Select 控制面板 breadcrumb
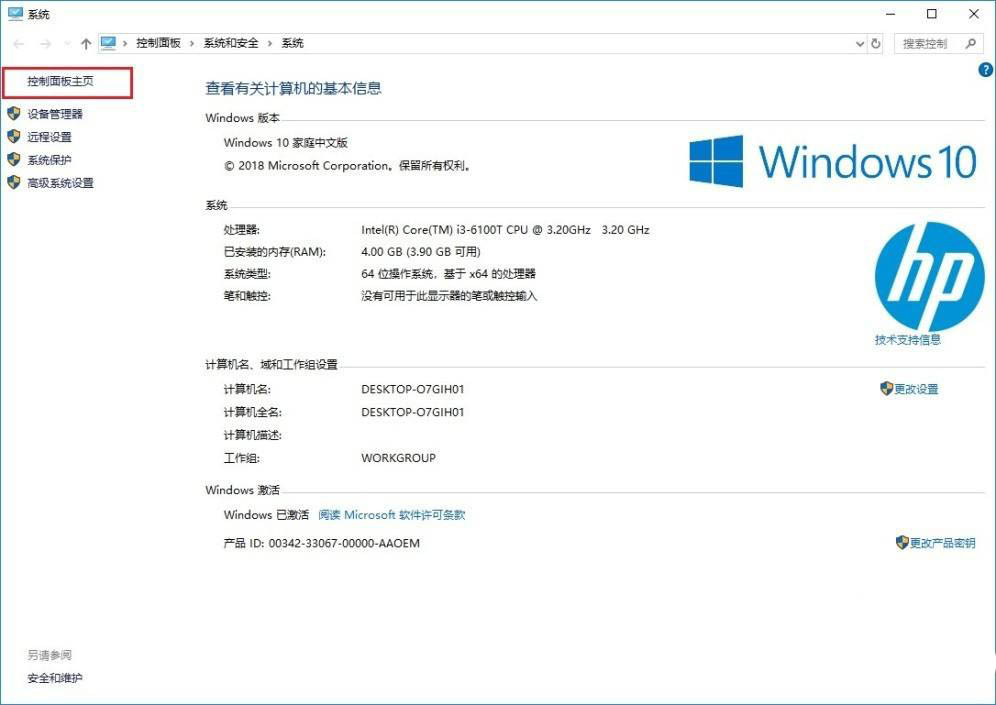This screenshot has width=996, height=705. tap(158, 43)
